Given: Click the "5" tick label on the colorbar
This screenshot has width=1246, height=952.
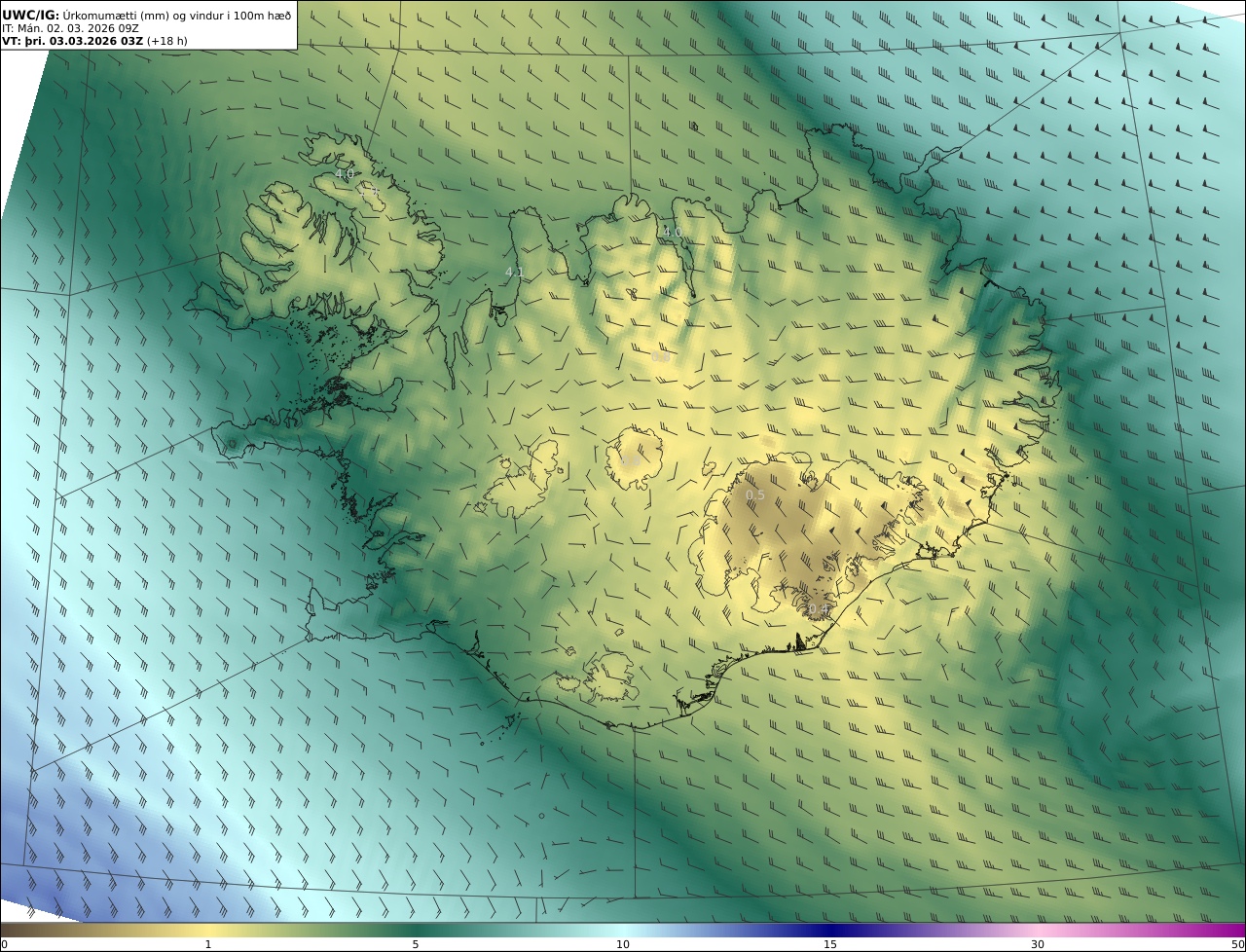Looking at the screenshot, I should [416, 944].
